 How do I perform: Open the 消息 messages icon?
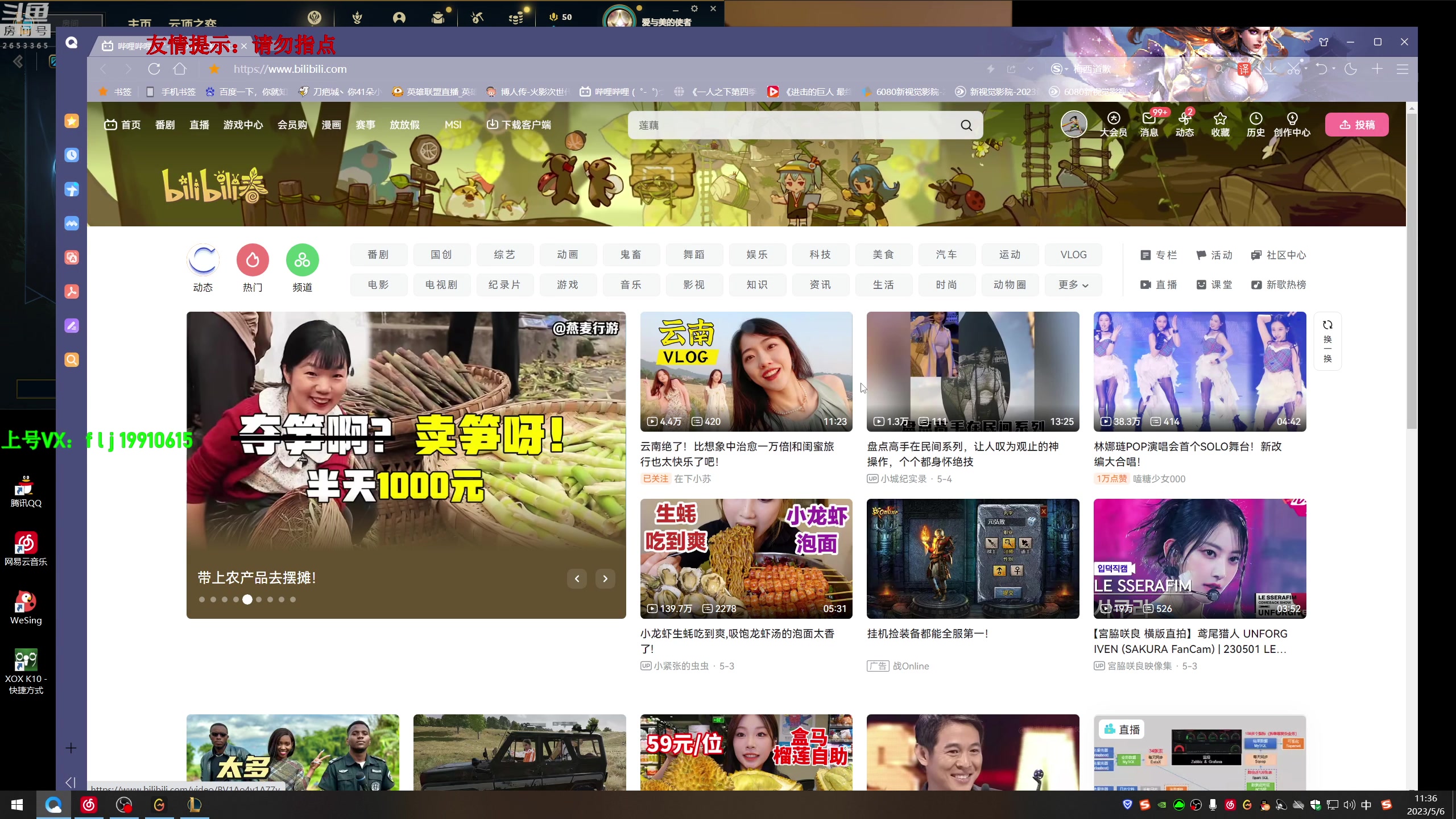coord(1149,124)
